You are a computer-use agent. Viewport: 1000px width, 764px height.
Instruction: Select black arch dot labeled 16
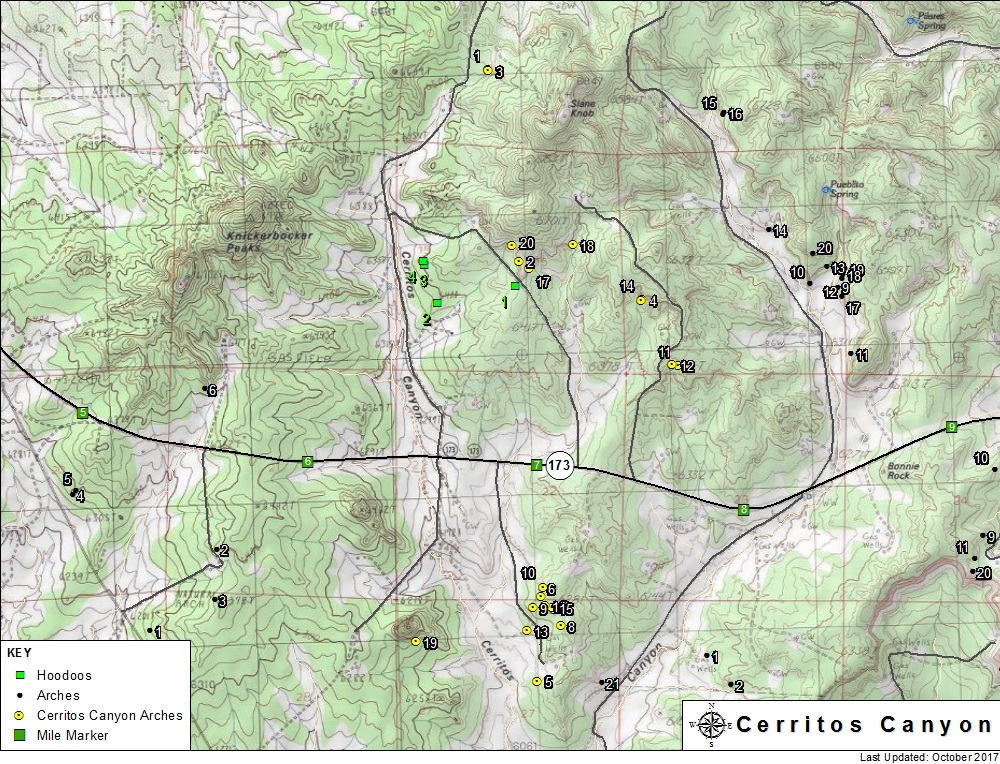[723, 114]
